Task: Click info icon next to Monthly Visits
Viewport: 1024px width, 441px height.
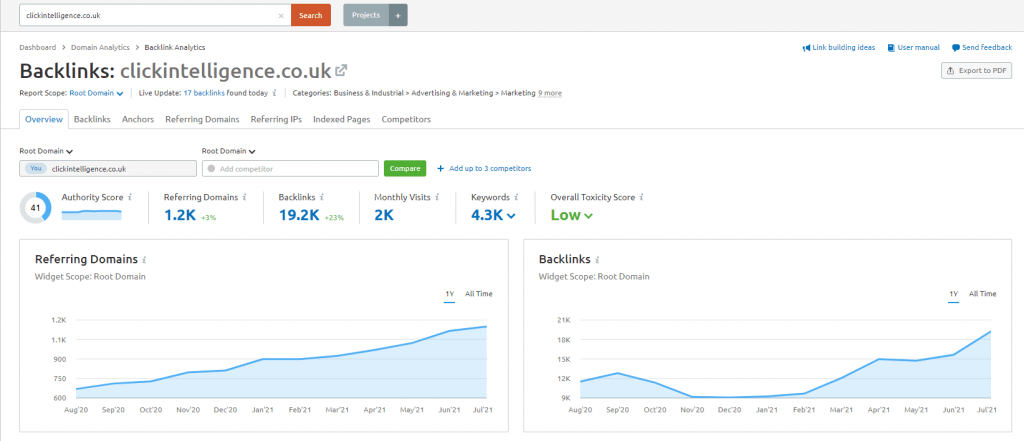Action: [x=436, y=197]
